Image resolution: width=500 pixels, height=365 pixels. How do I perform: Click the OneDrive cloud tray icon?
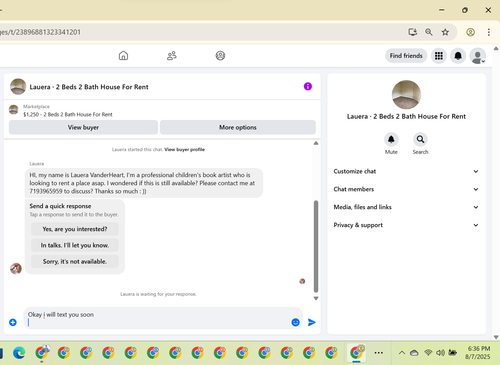coord(414,353)
